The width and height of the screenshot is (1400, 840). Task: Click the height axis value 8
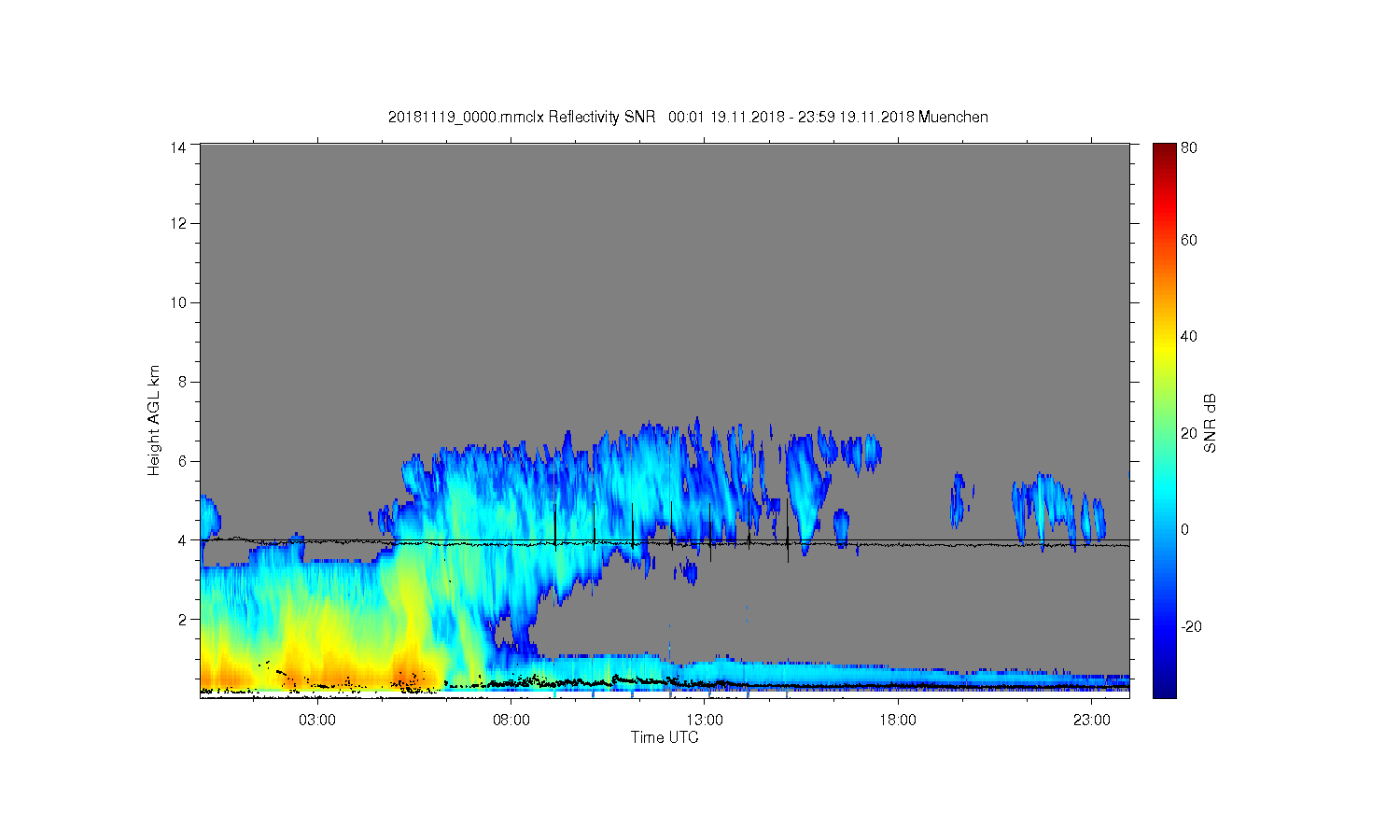pyautogui.click(x=184, y=382)
